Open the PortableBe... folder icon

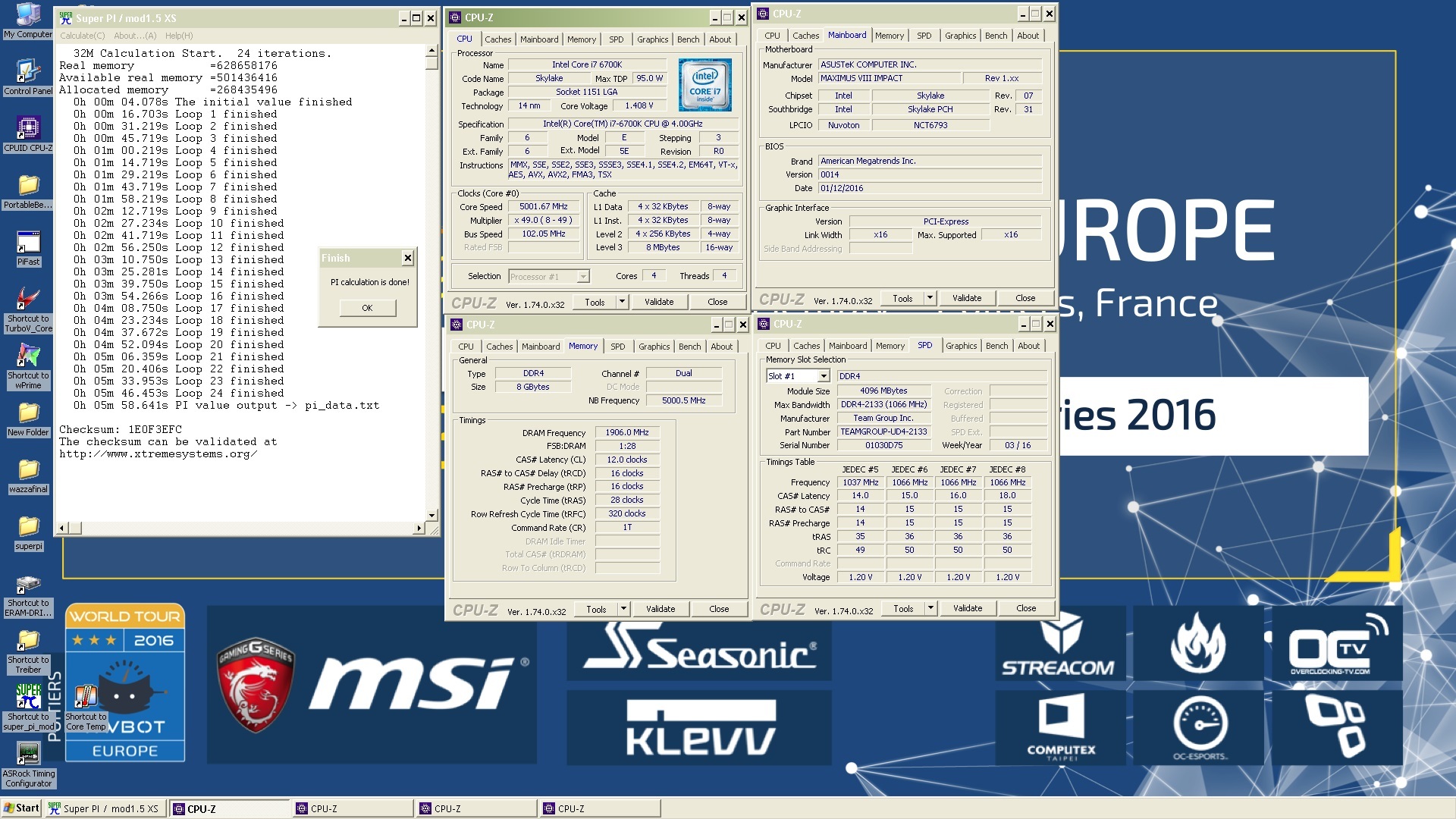pyautogui.click(x=28, y=190)
